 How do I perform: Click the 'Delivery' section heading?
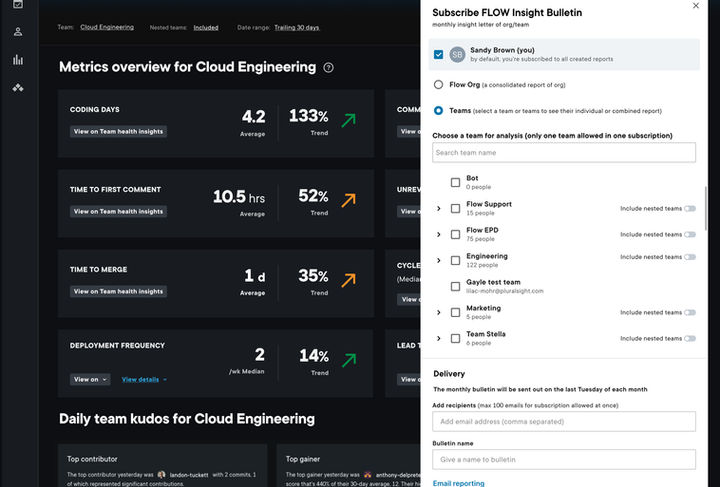449,374
